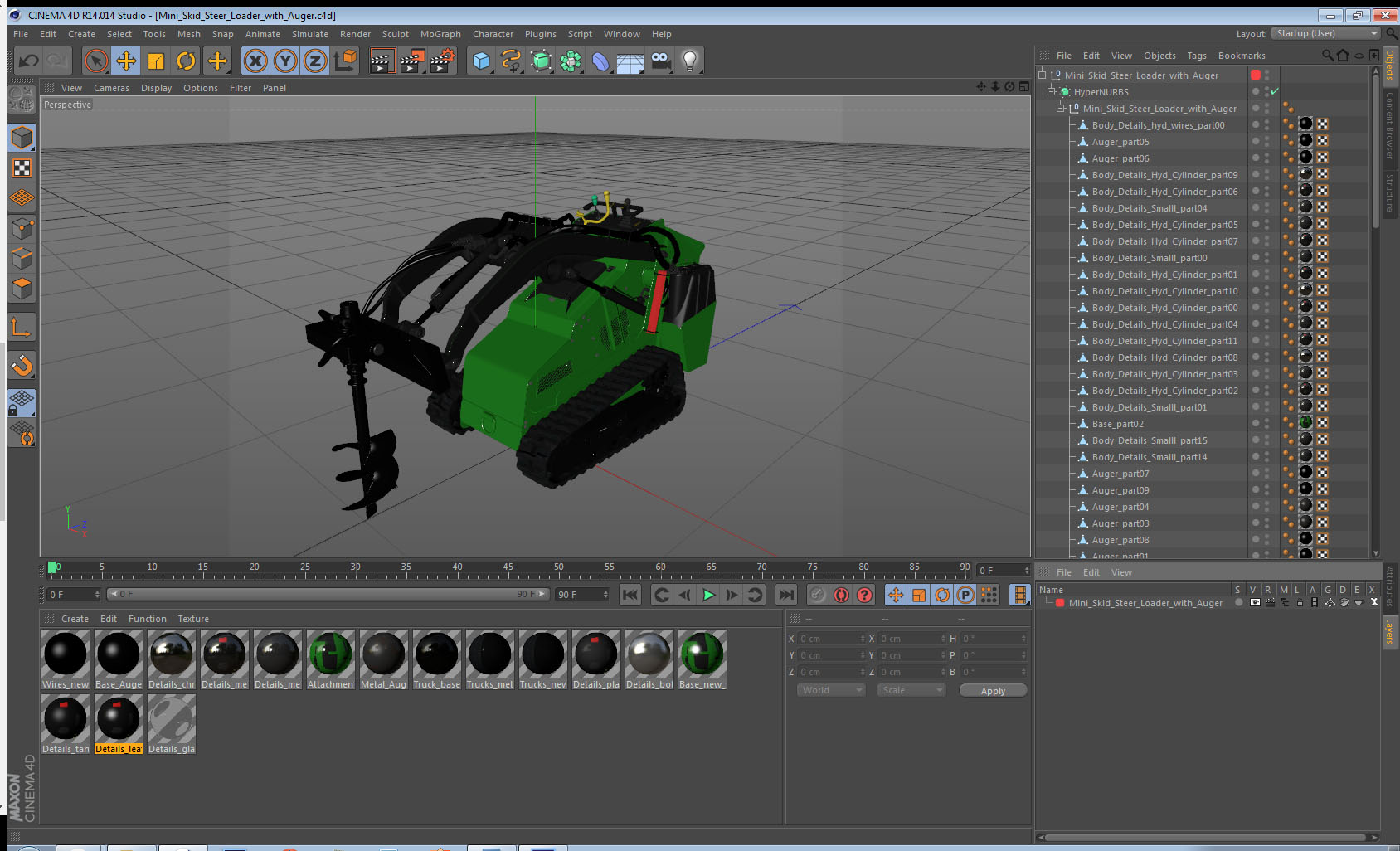This screenshot has height=851, width=1400.
Task: Add a Camera object icon
Action: tap(660, 61)
